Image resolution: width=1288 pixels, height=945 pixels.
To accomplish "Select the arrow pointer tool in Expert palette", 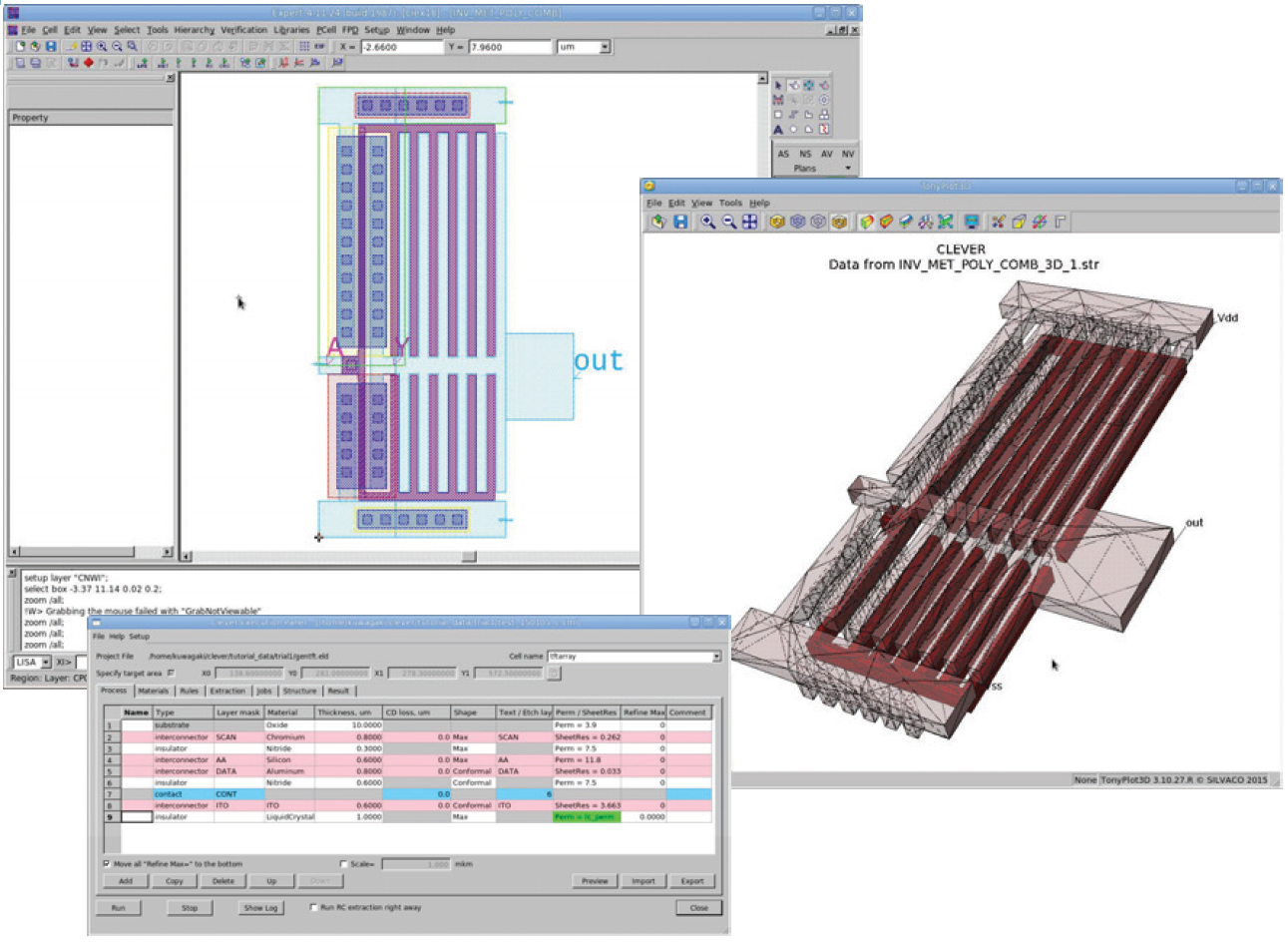I will [x=778, y=86].
